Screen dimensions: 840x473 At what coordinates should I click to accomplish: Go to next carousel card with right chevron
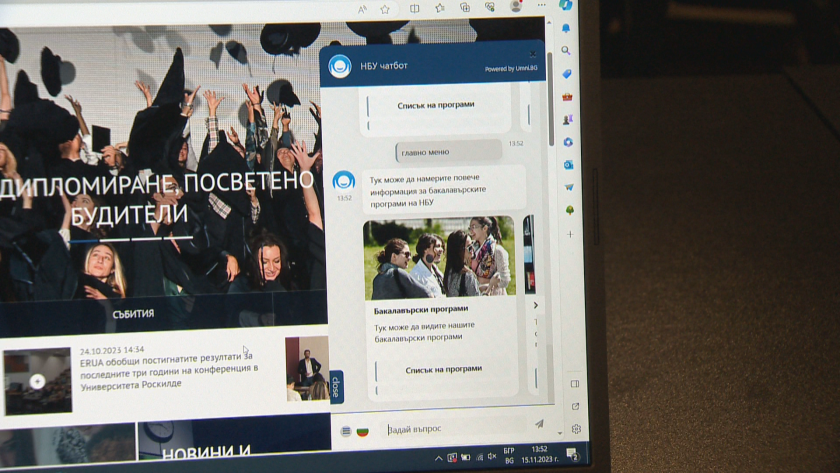[x=536, y=305]
